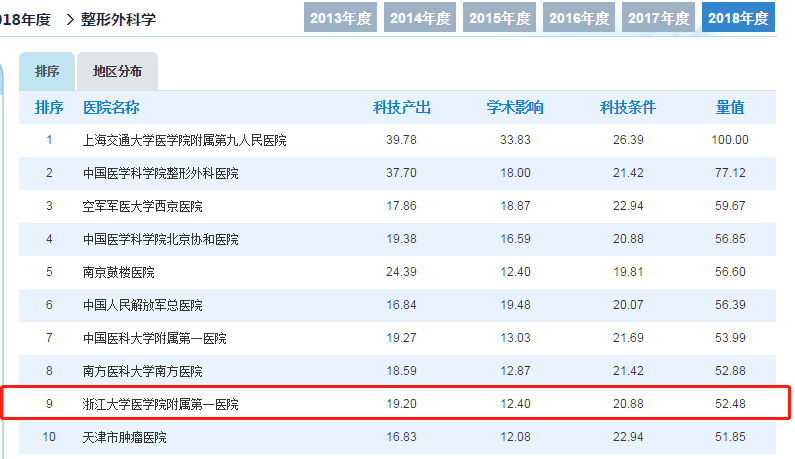Image resolution: width=795 pixels, height=459 pixels.
Task: Click the 医院名称 column header
Action: click(x=111, y=108)
